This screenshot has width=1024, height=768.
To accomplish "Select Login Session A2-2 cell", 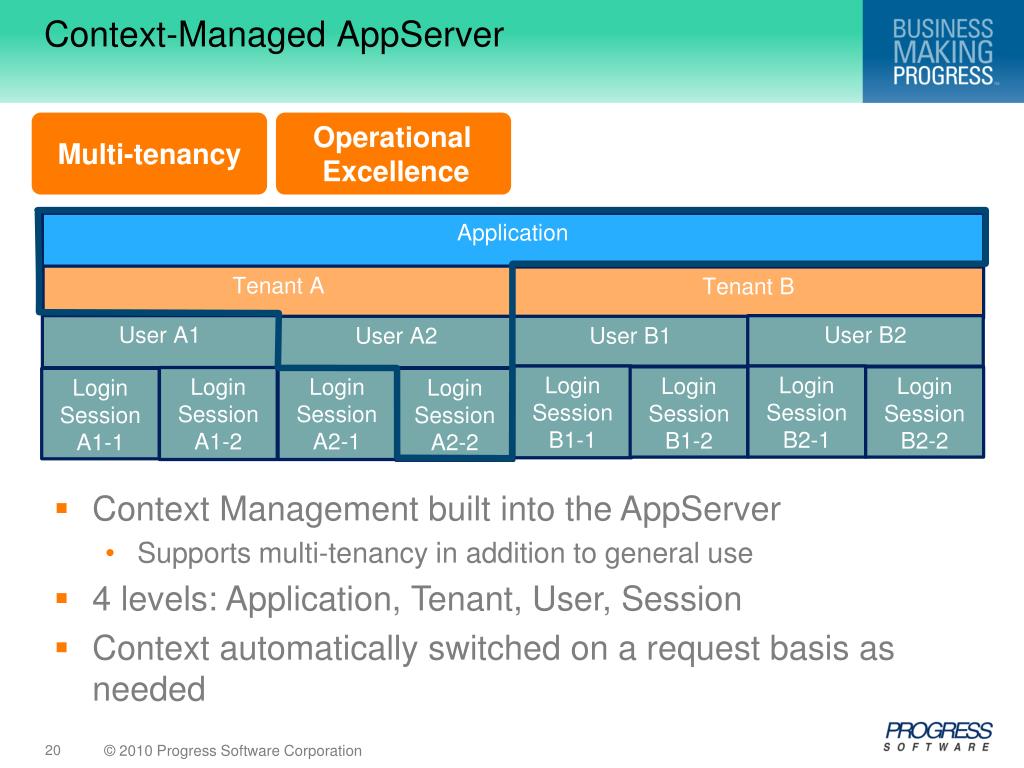I will point(455,415).
